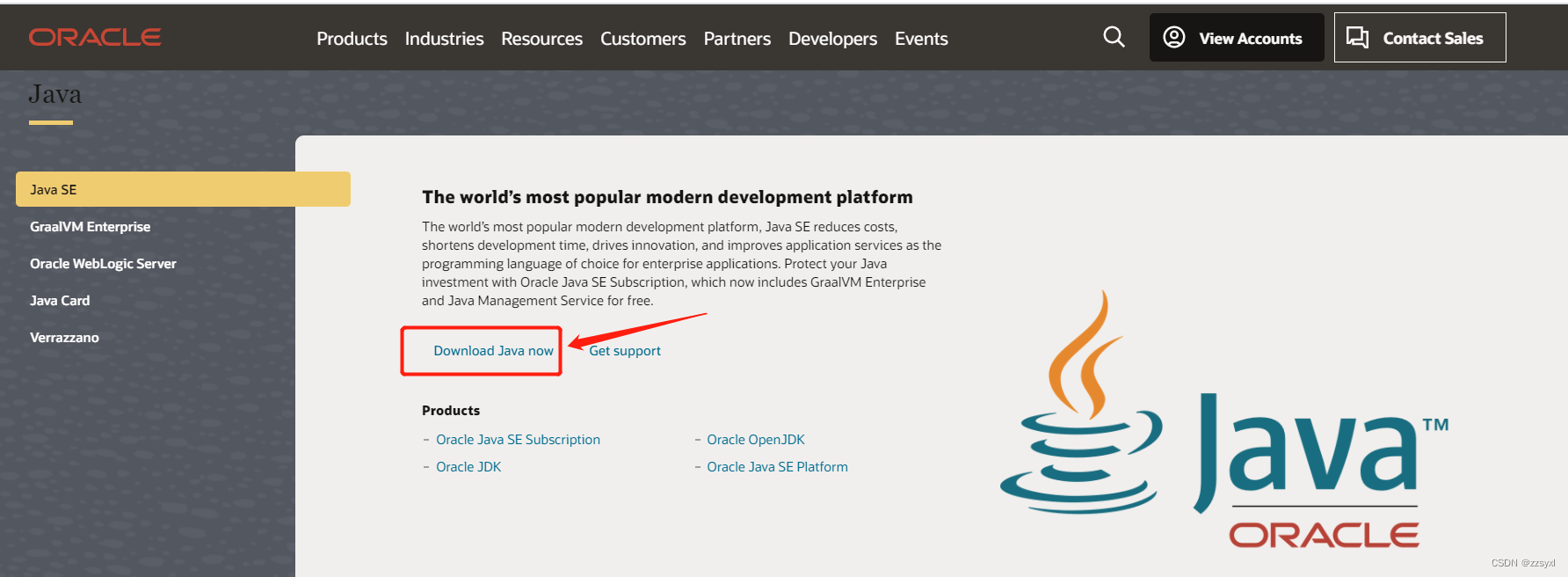
Task: Click the Download Java now link
Action: (x=493, y=350)
